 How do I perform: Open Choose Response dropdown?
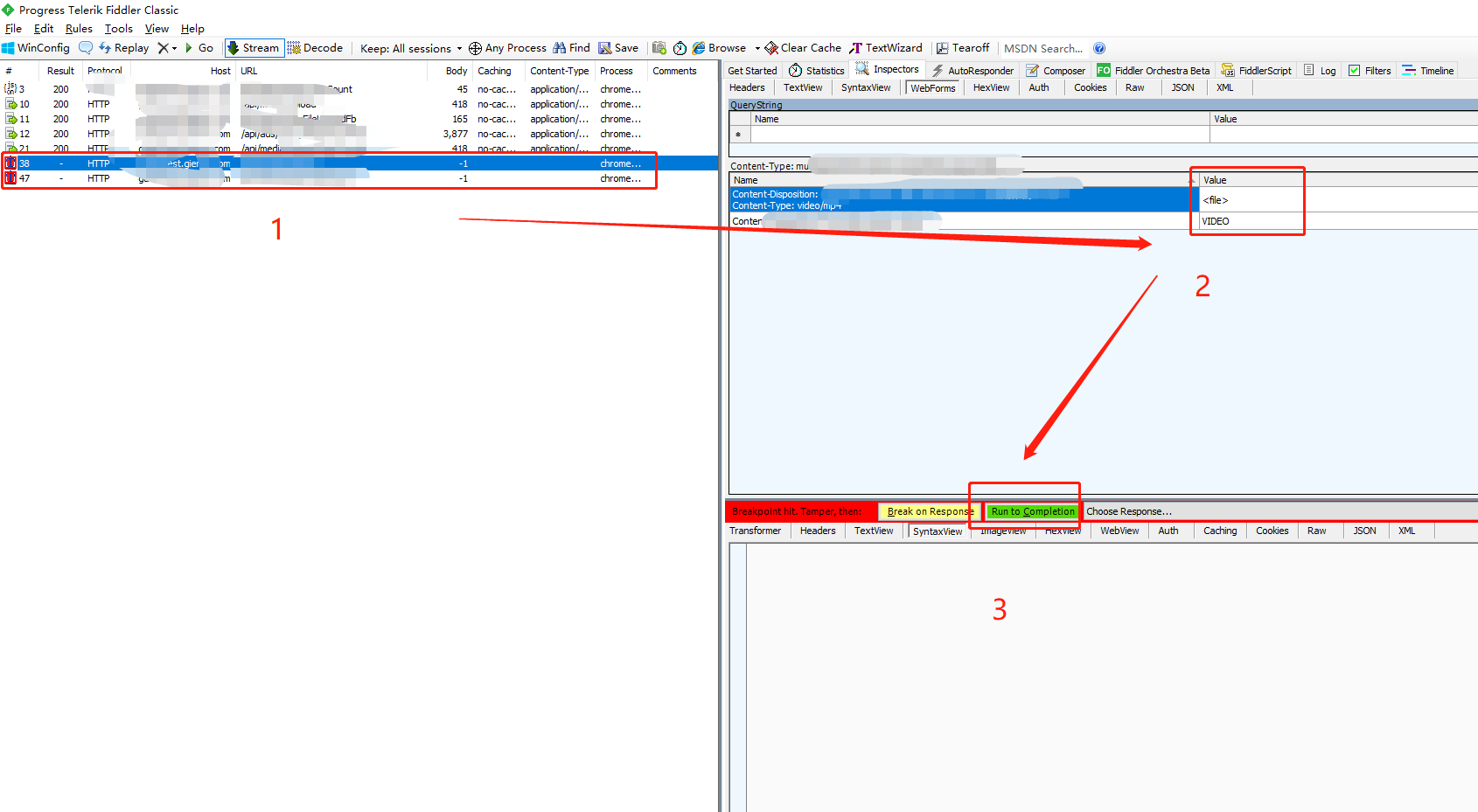(x=1128, y=511)
